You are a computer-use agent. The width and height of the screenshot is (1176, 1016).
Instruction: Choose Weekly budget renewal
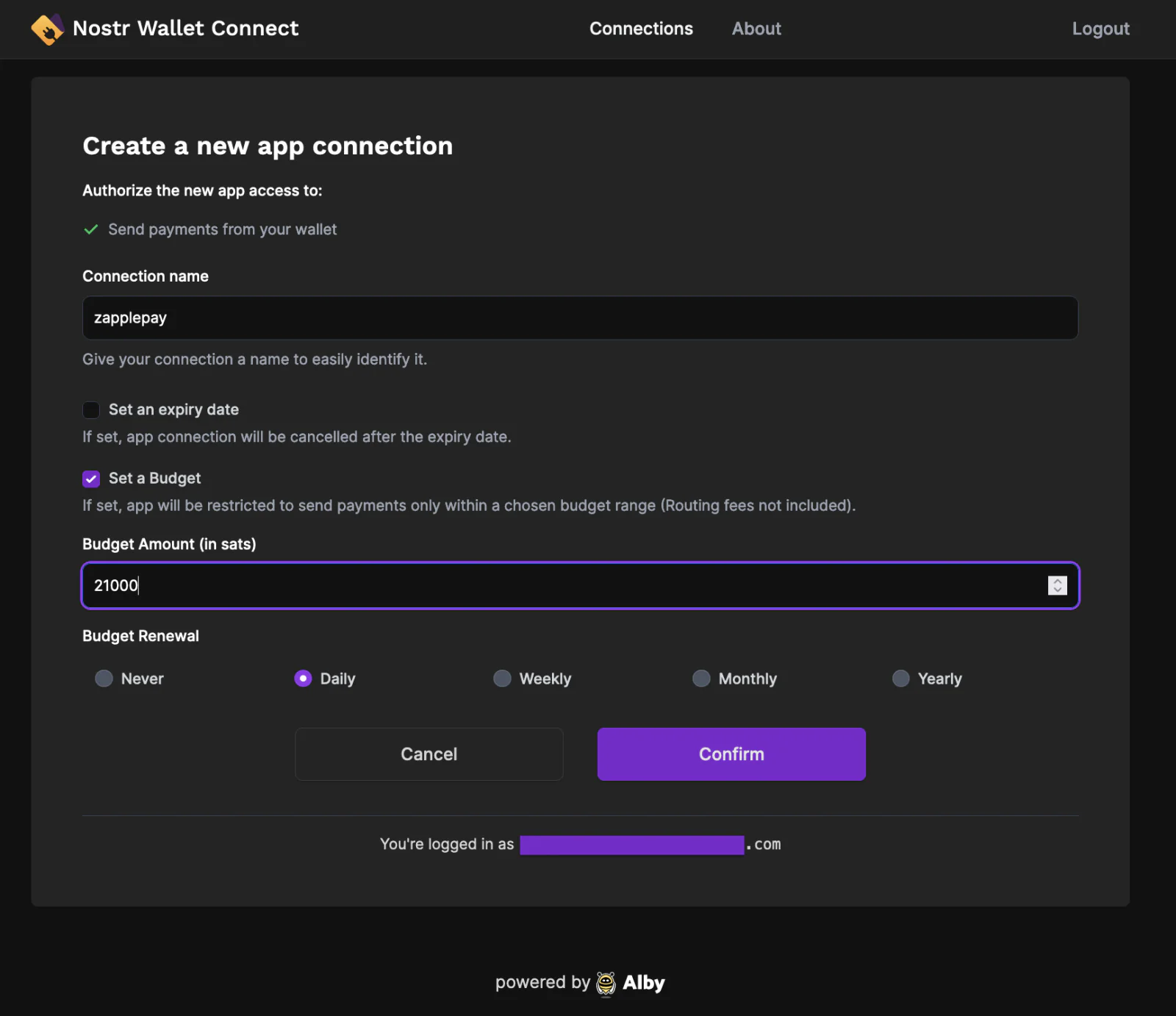point(502,679)
